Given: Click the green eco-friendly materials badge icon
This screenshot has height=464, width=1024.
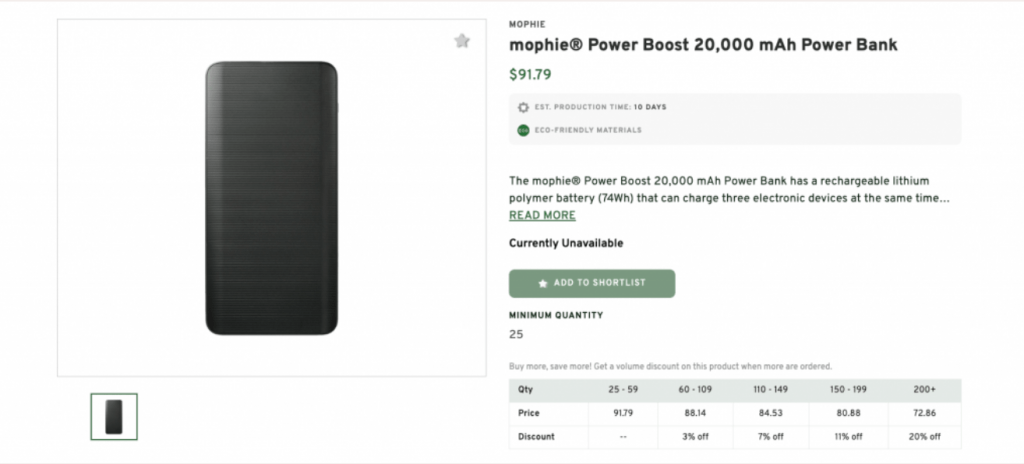Looking at the screenshot, I should (x=523, y=130).
